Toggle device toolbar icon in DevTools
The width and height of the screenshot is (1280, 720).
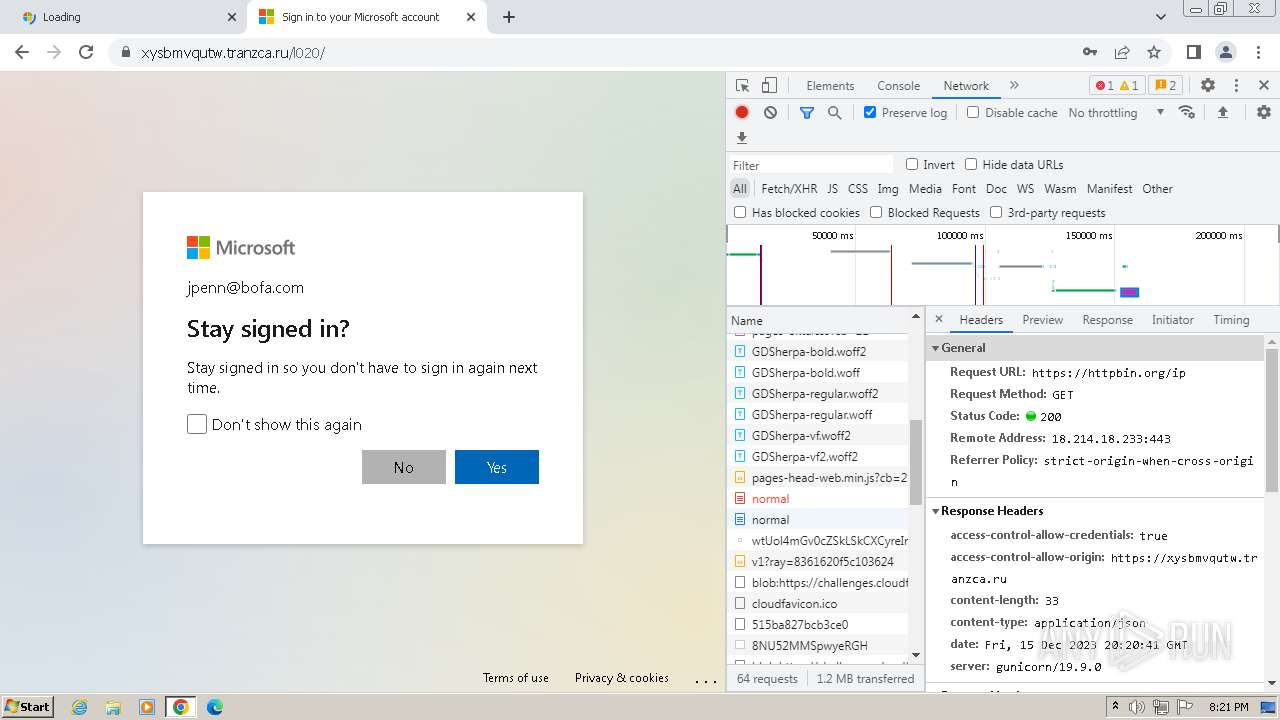click(x=769, y=86)
